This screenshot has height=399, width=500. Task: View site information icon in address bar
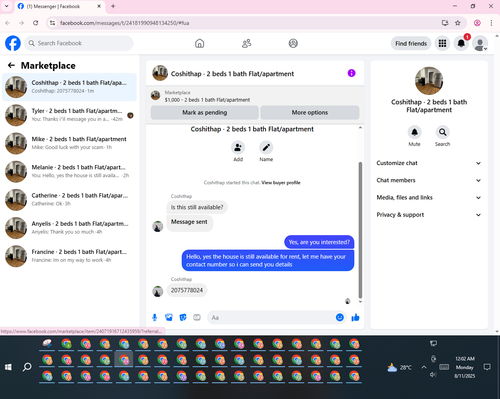pyautogui.click(x=52, y=23)
